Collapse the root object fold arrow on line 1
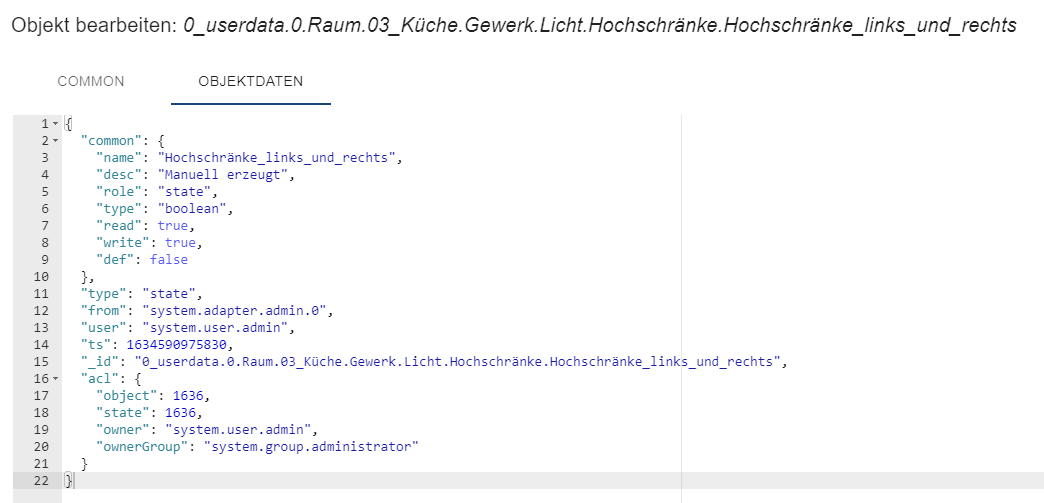 coord(56,124)
